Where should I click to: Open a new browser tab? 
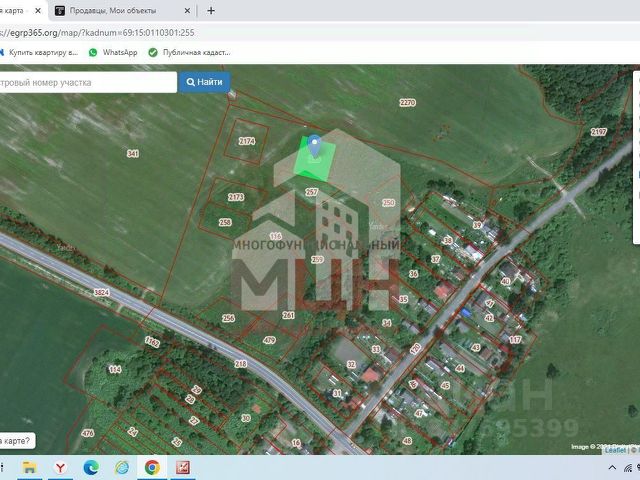(x=211, y=11)
